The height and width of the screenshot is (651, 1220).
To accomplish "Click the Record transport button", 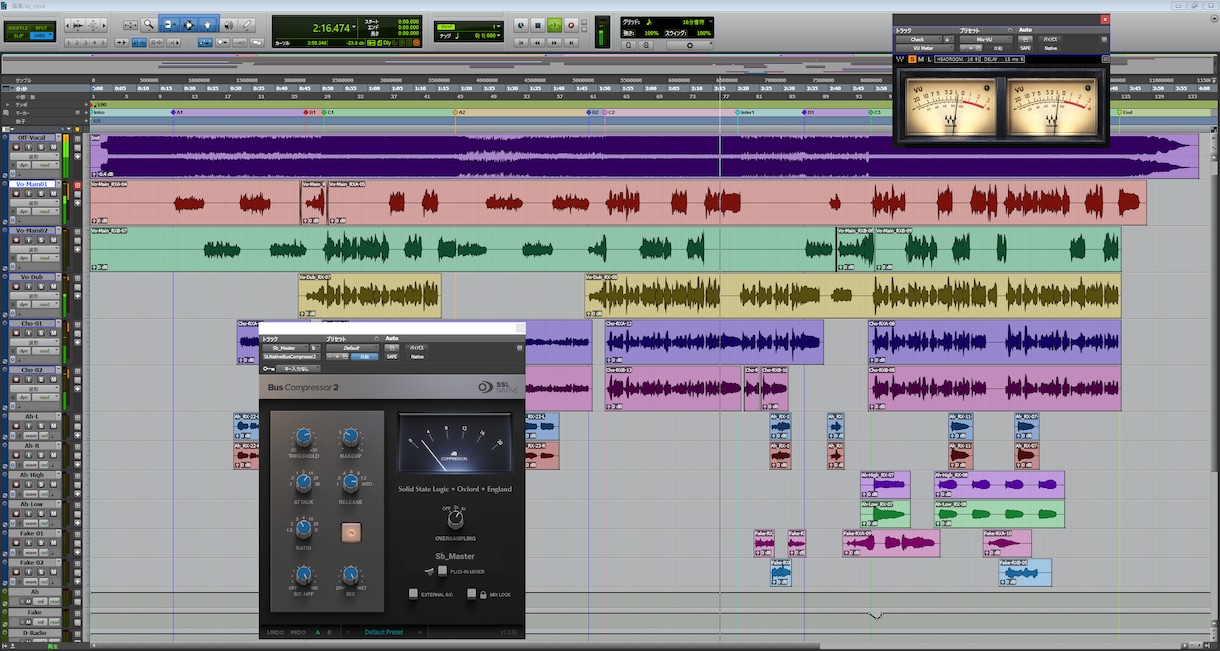I will pyautogui.click(x=571, y=25).
